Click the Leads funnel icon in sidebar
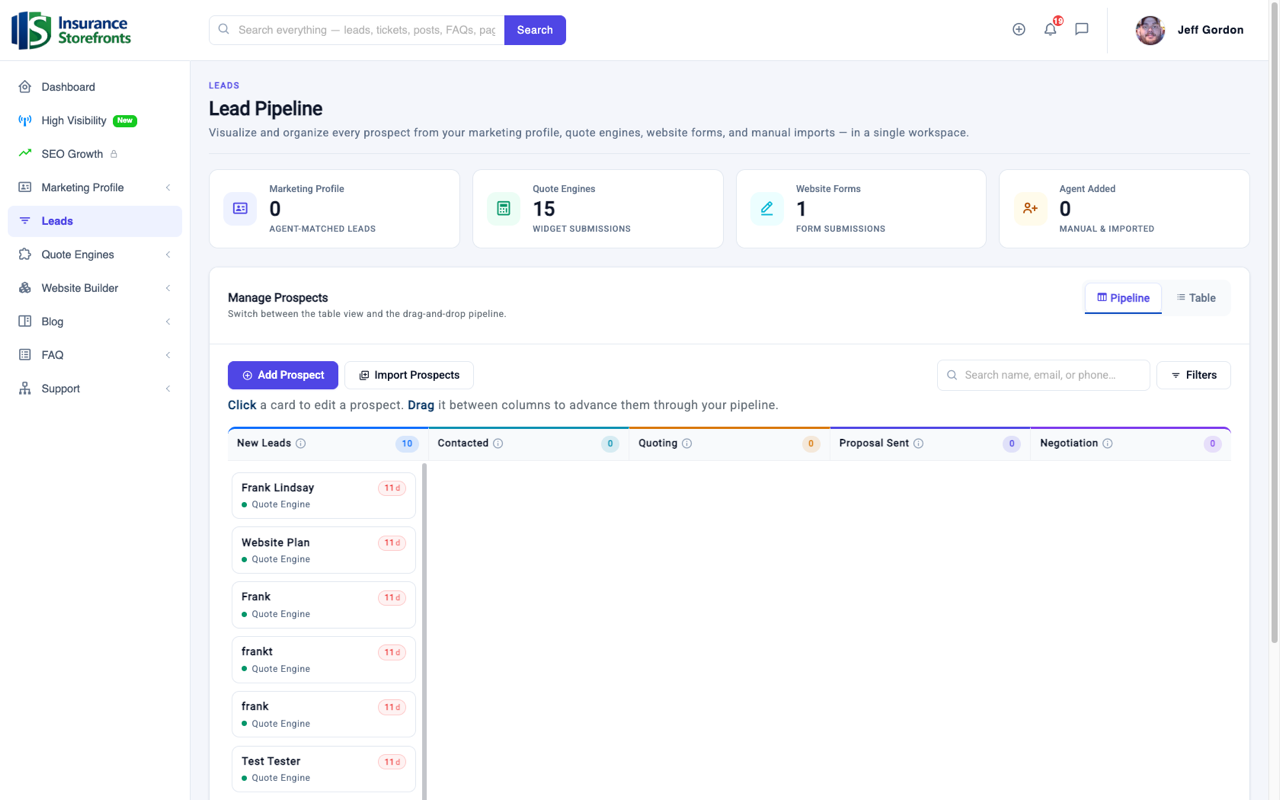 coord(25,221)
